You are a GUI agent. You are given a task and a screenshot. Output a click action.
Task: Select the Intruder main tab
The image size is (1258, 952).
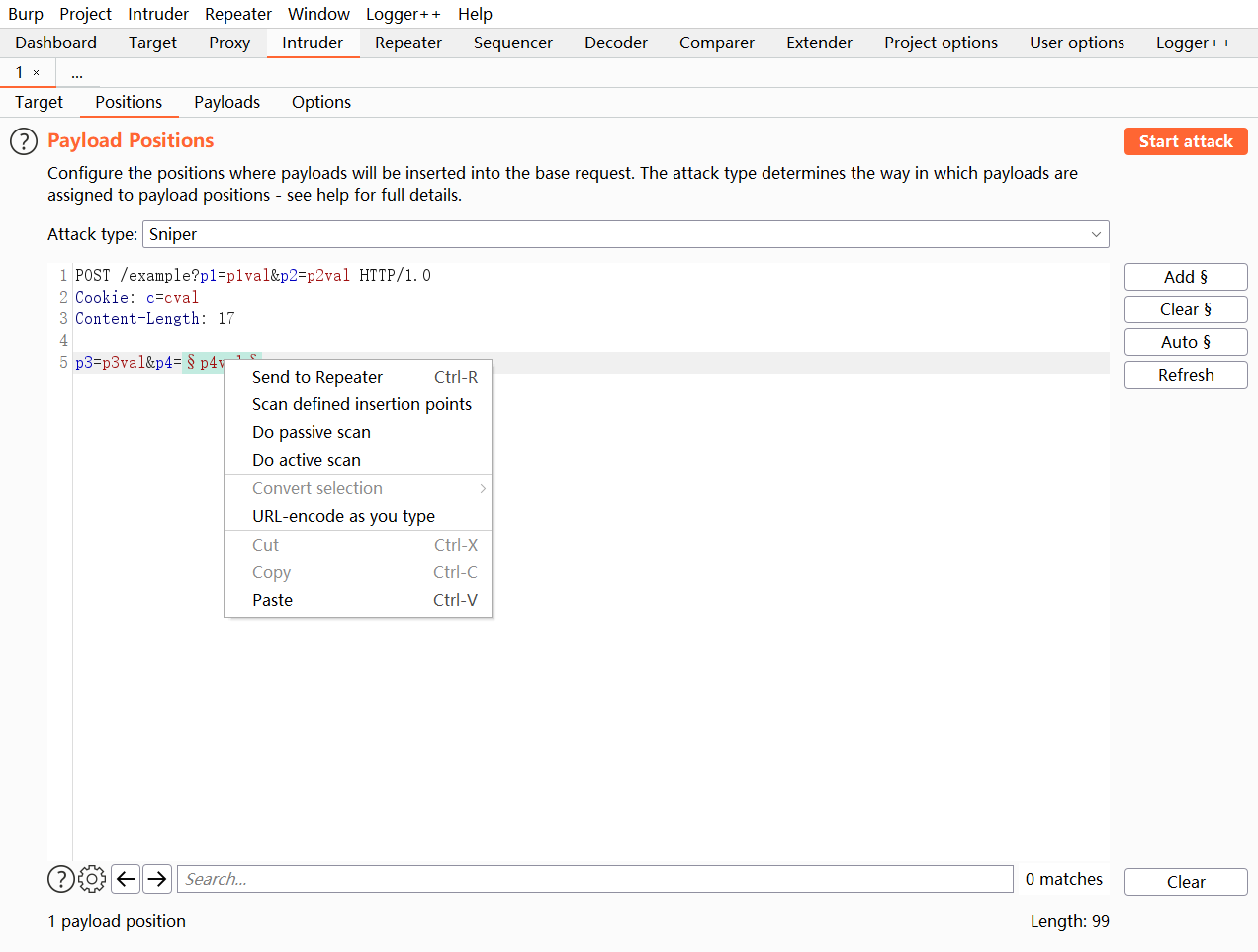[313, 43]
